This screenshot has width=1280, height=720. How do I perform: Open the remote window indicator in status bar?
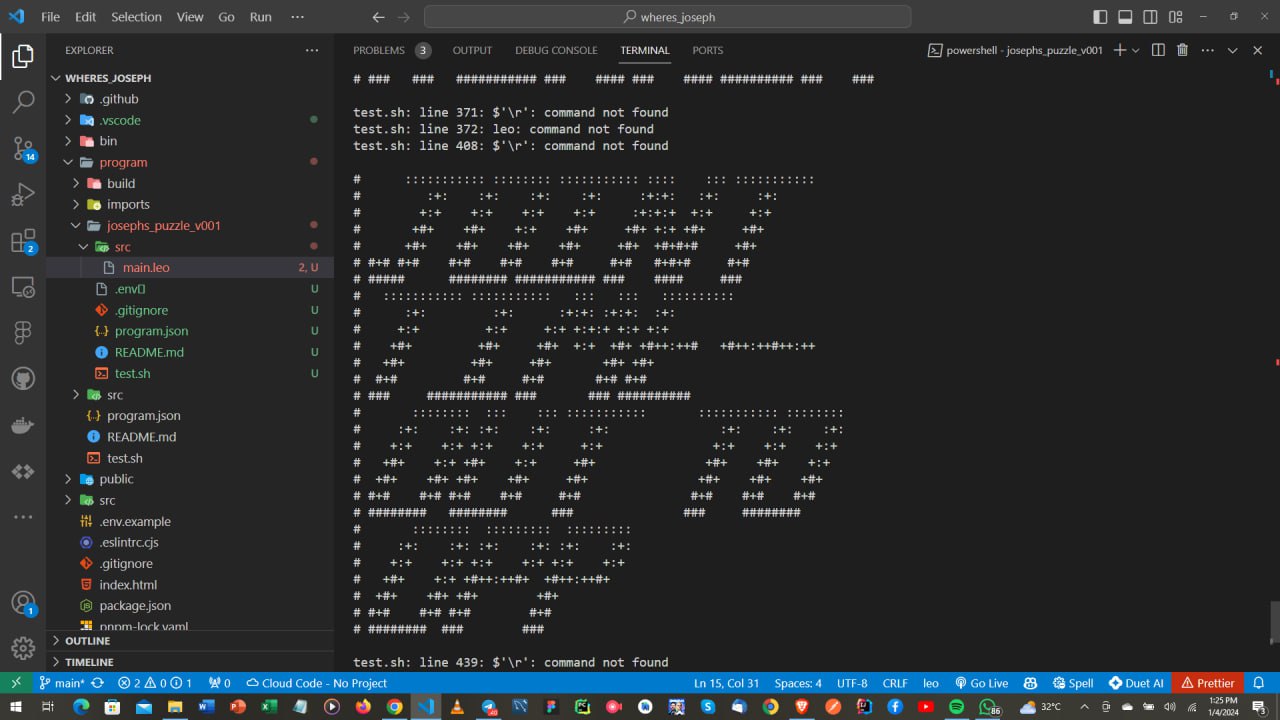point(16,683)
